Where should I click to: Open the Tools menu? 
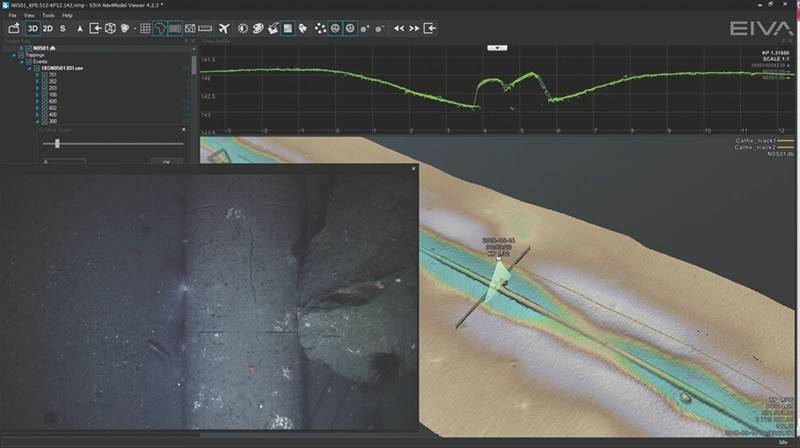tap(48, 15)
